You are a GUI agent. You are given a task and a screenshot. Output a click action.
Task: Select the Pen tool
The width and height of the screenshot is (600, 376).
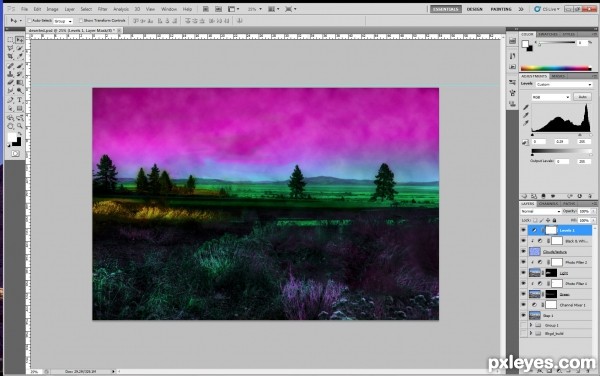coord(10,100)
